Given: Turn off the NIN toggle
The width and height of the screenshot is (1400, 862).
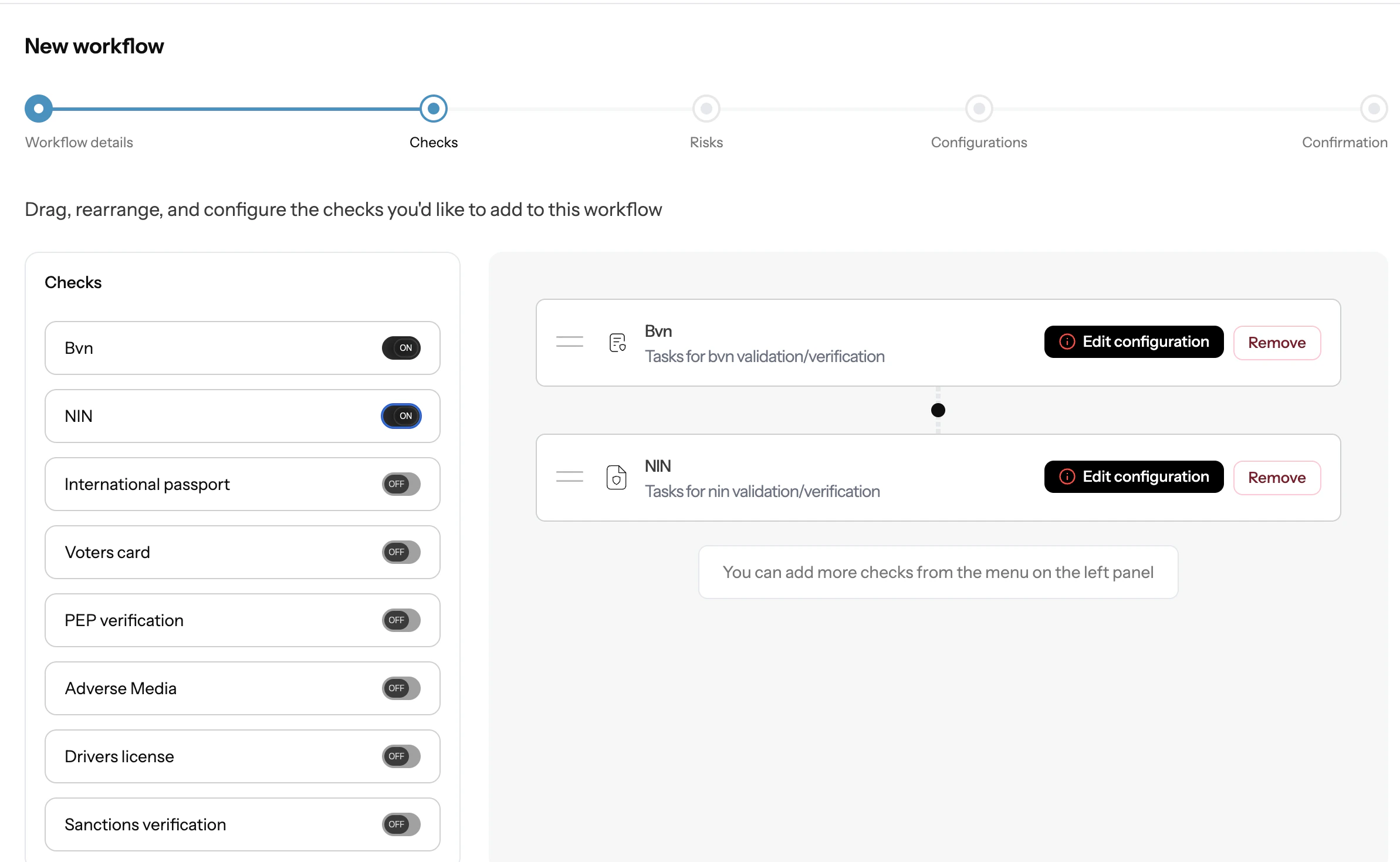Looking at the screenshot, I should click(x=401, y=415).
